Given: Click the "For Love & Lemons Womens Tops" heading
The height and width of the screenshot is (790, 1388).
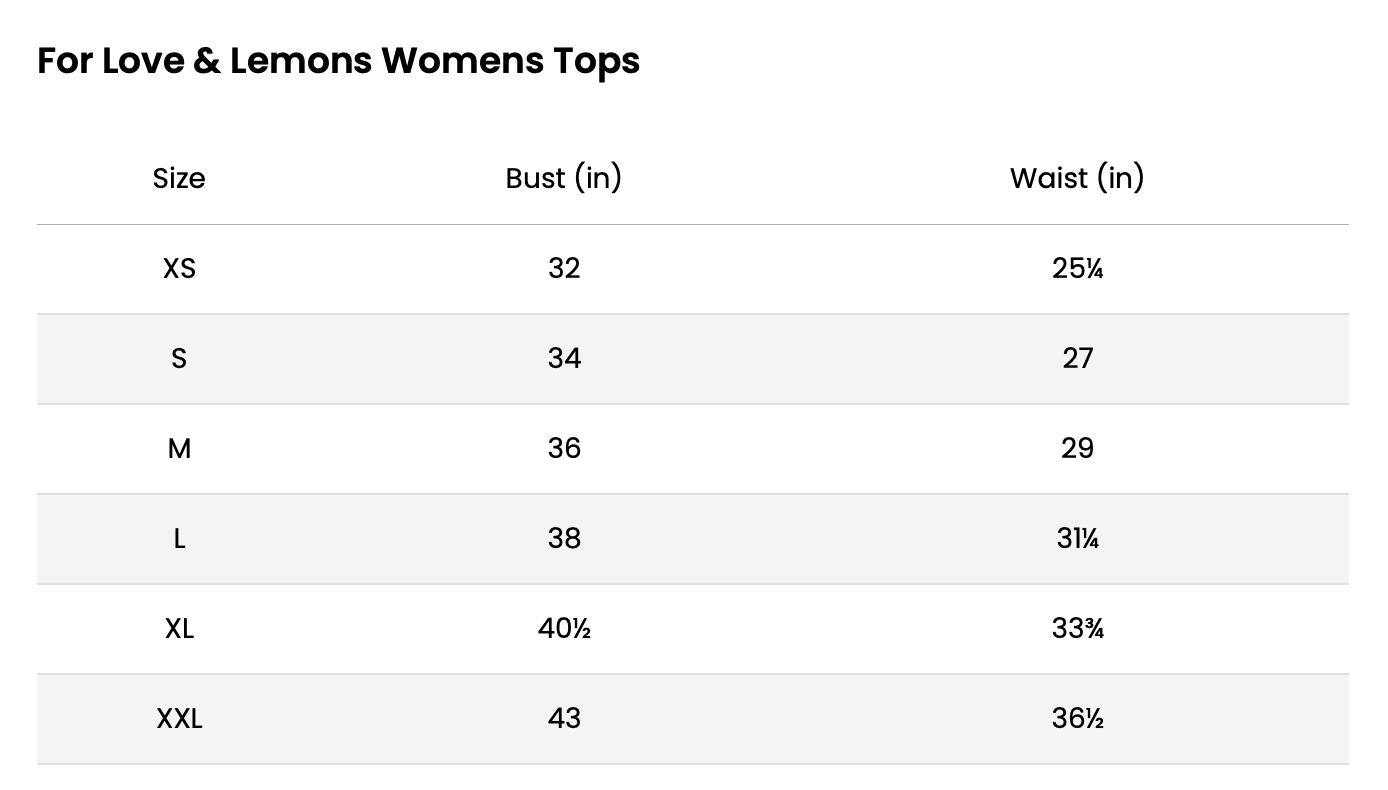Looking at the screenshot, I should coord(338,61).
